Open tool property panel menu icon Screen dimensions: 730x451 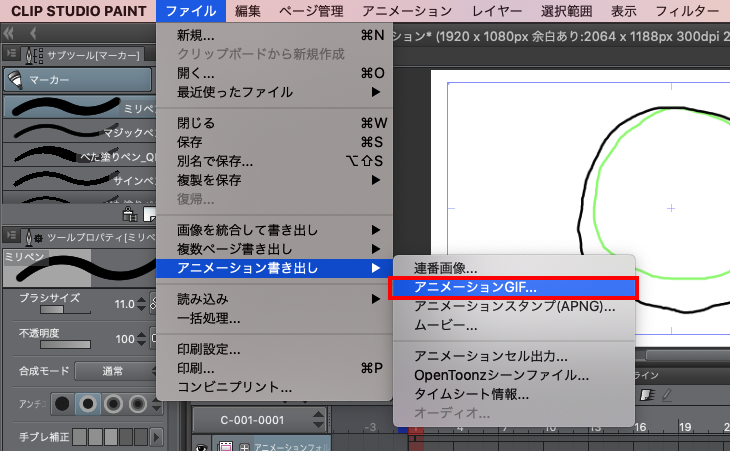click(11, 236)
